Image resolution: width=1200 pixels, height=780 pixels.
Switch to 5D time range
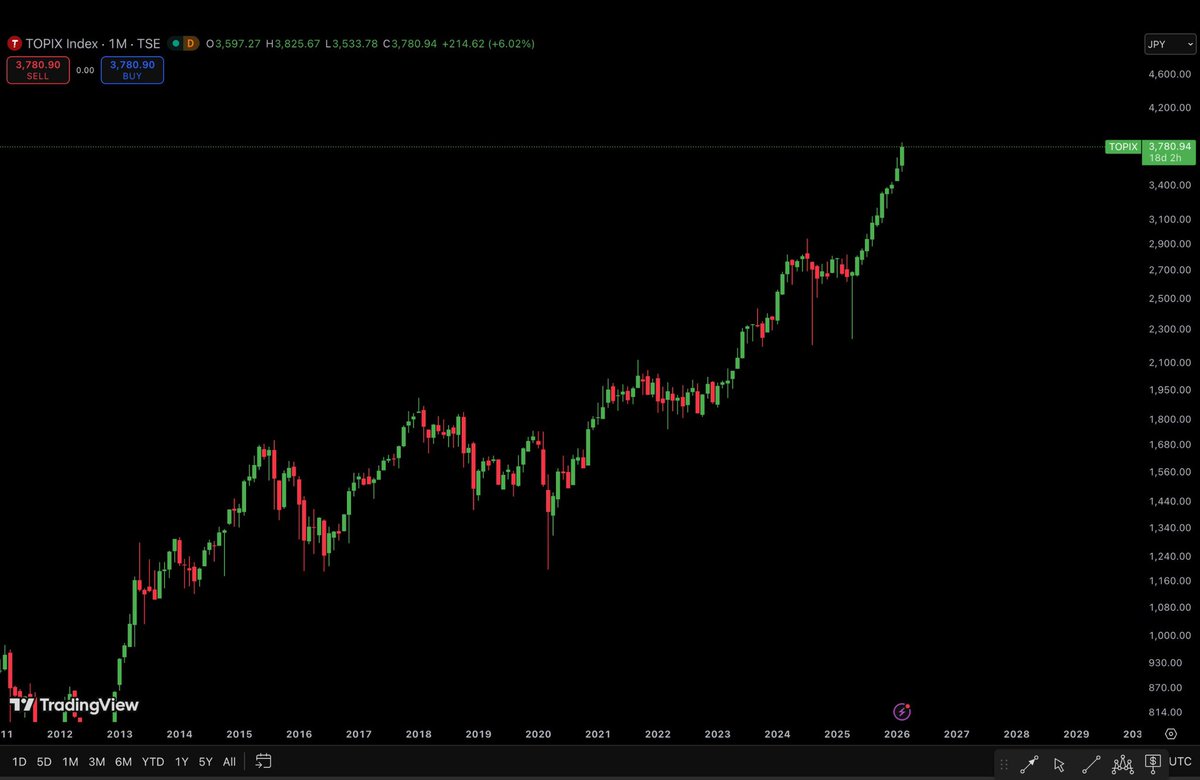tap(44, 761)
